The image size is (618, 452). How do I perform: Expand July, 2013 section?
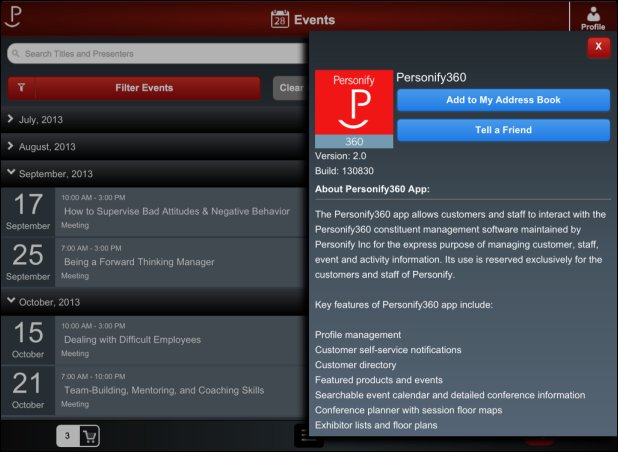(x=154, y=119)
